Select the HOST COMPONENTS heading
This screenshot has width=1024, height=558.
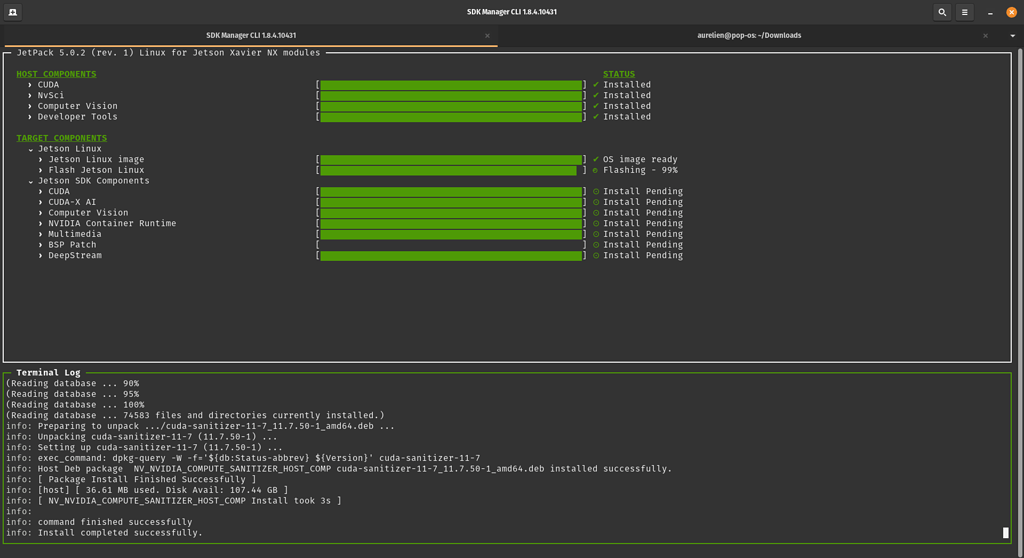[56, 74]
